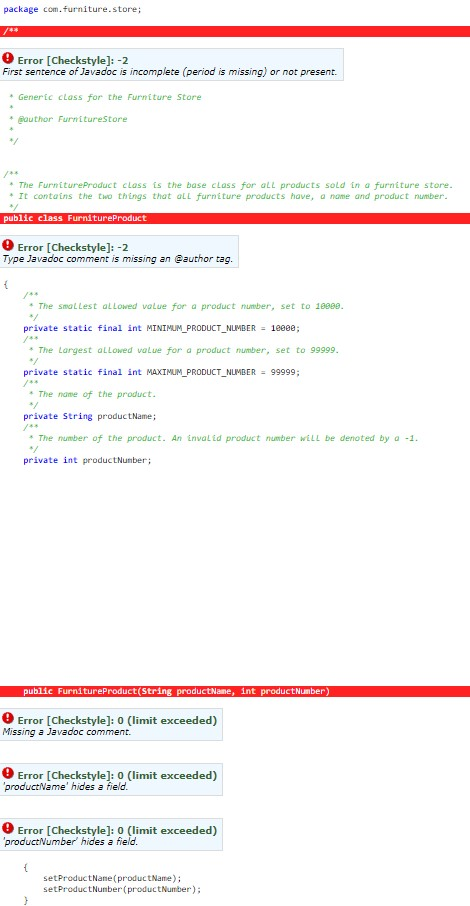Select the red highlighted '/**' line at top
This screenshot has height=906, width=470.
click(x=235, y=31)
